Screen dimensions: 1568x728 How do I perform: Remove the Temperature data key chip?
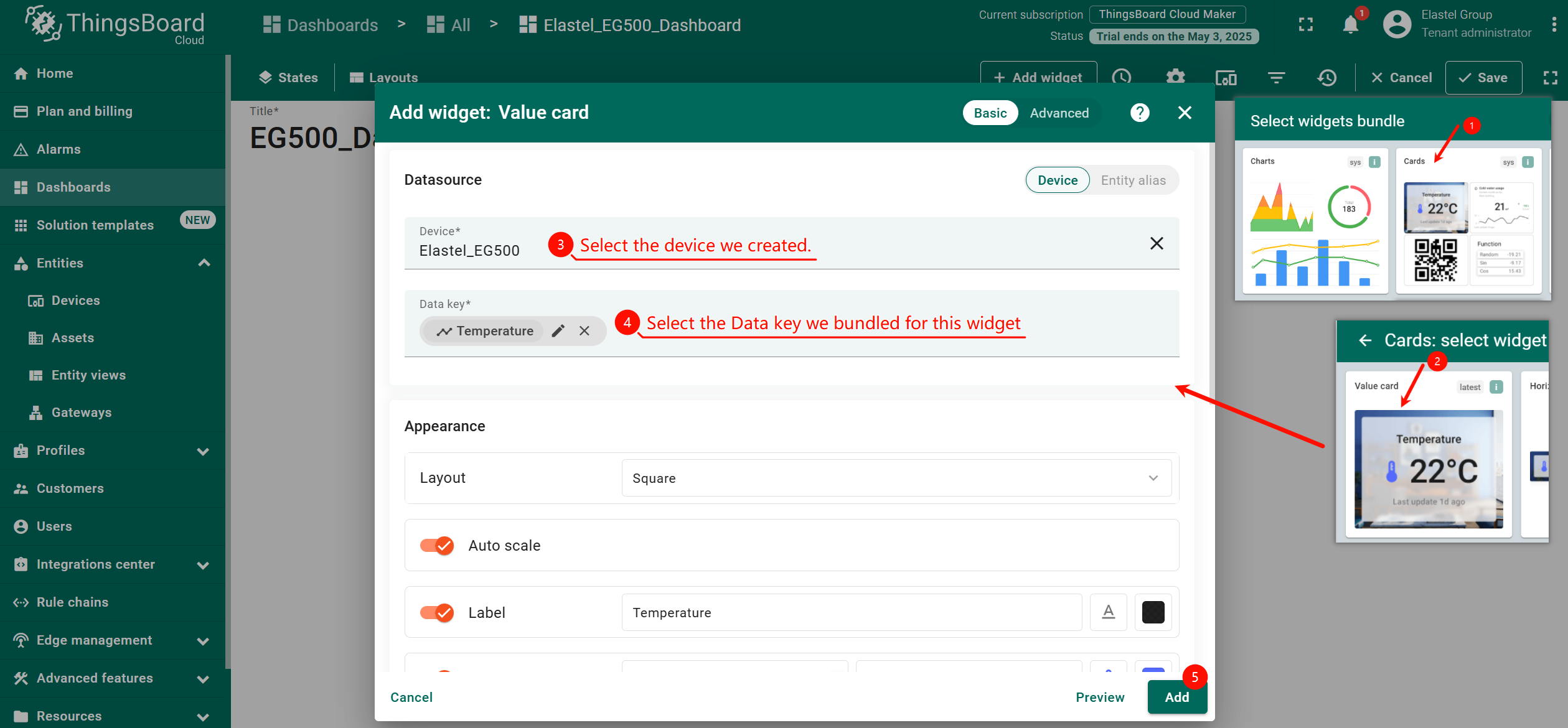(x=584, y=331)
